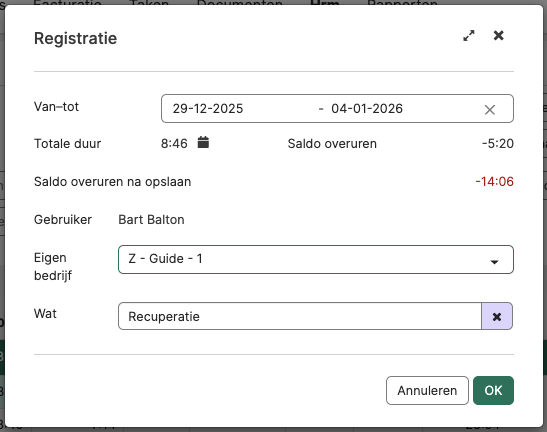Click the Saldo overuren label

pyautogui.click(x=332, y=143)
